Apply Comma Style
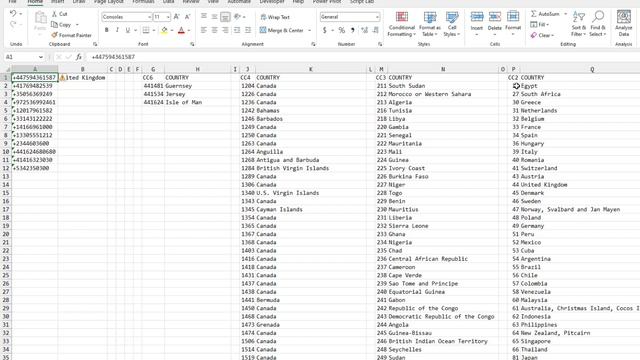 pos(352,30)
